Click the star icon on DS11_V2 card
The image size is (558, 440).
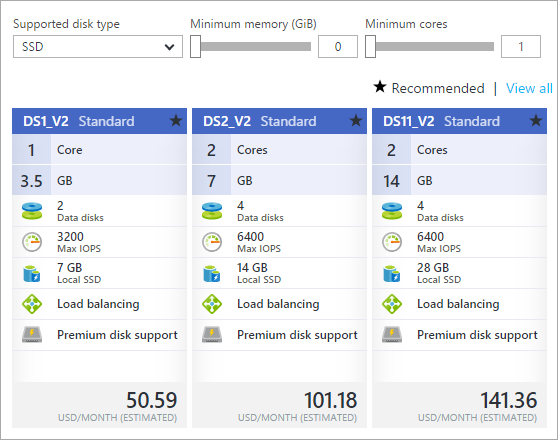(536, 121)
